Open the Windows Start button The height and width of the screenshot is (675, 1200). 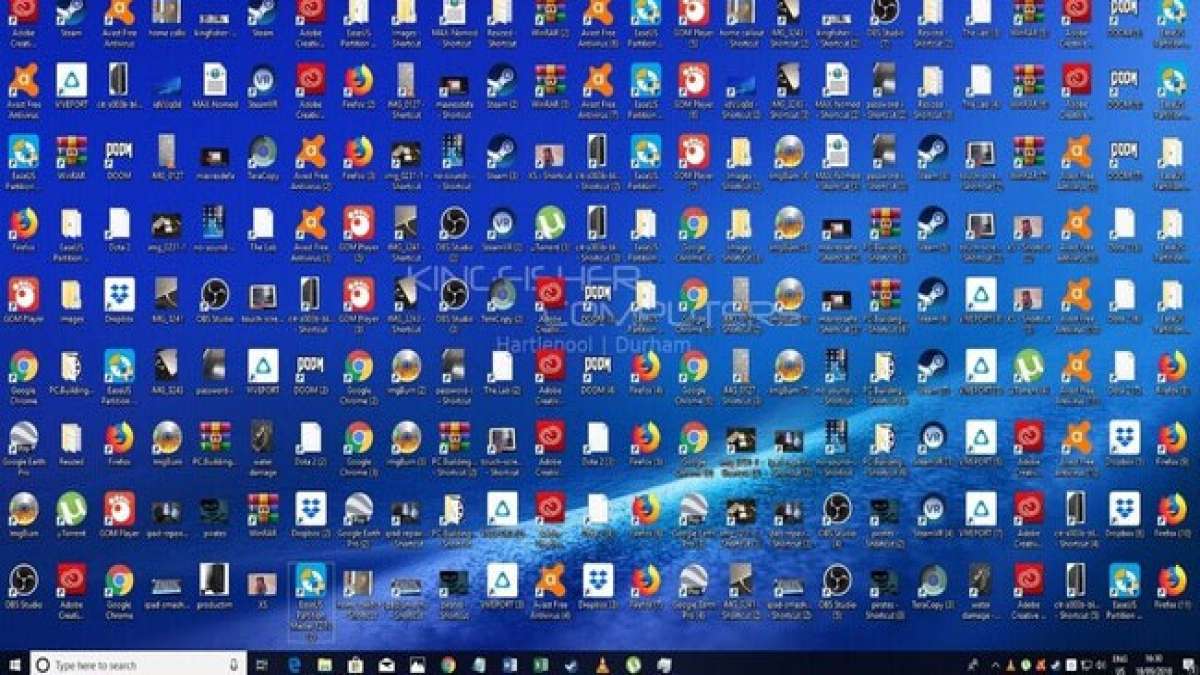tap(15, 664)
